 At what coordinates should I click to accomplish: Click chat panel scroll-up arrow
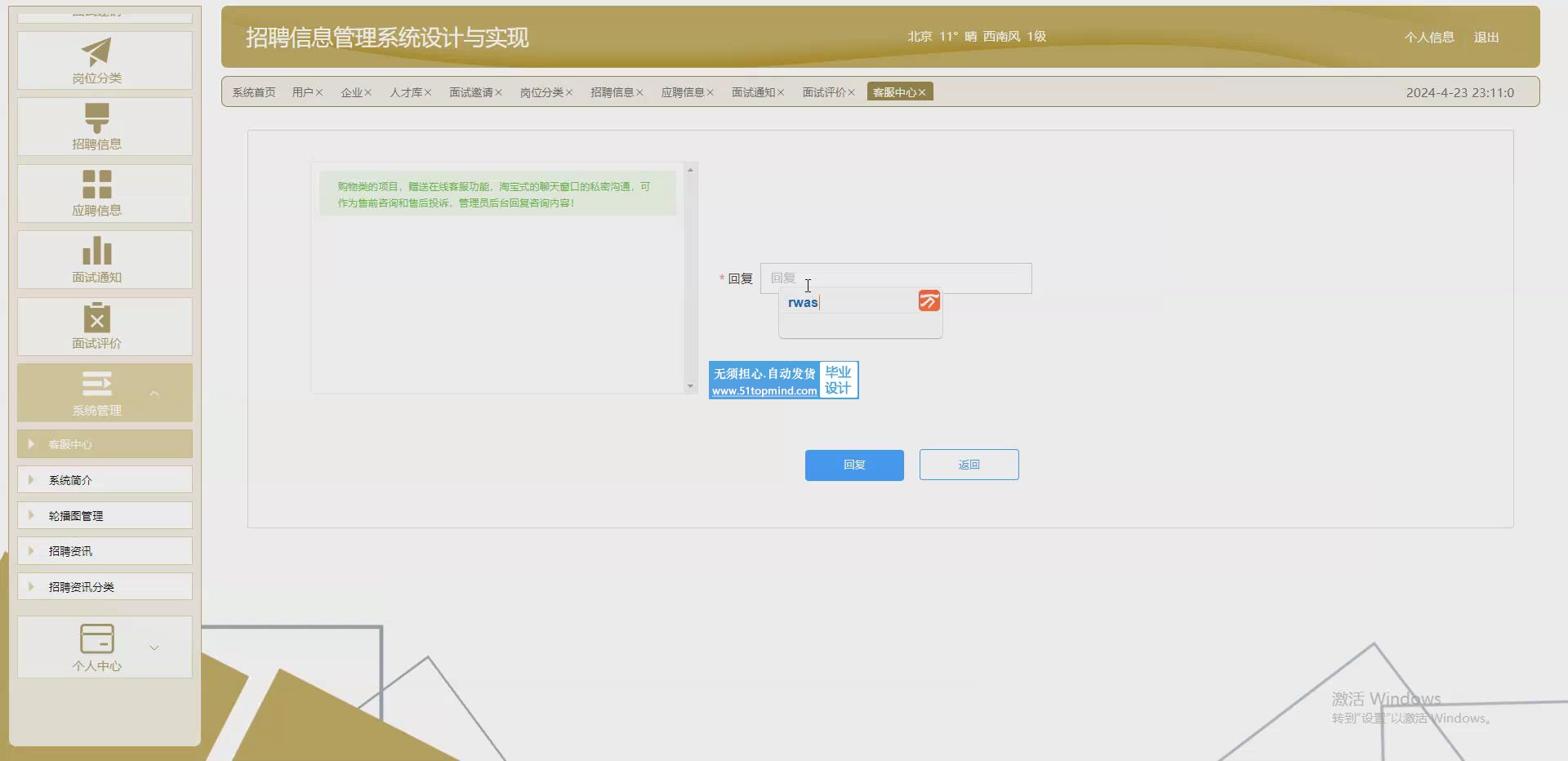click(691, 170)
